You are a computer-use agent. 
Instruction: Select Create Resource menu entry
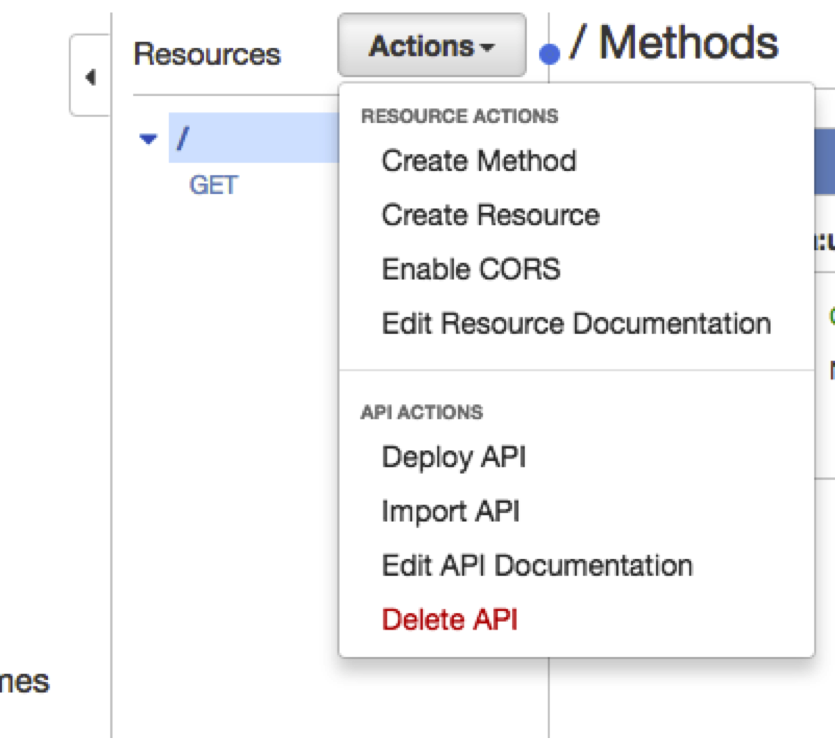tap(490, 215)
